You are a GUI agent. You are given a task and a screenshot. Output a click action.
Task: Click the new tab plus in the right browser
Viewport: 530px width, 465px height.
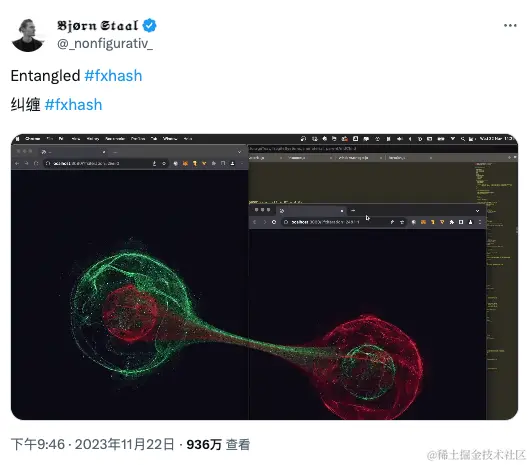[x=353, y=211]
